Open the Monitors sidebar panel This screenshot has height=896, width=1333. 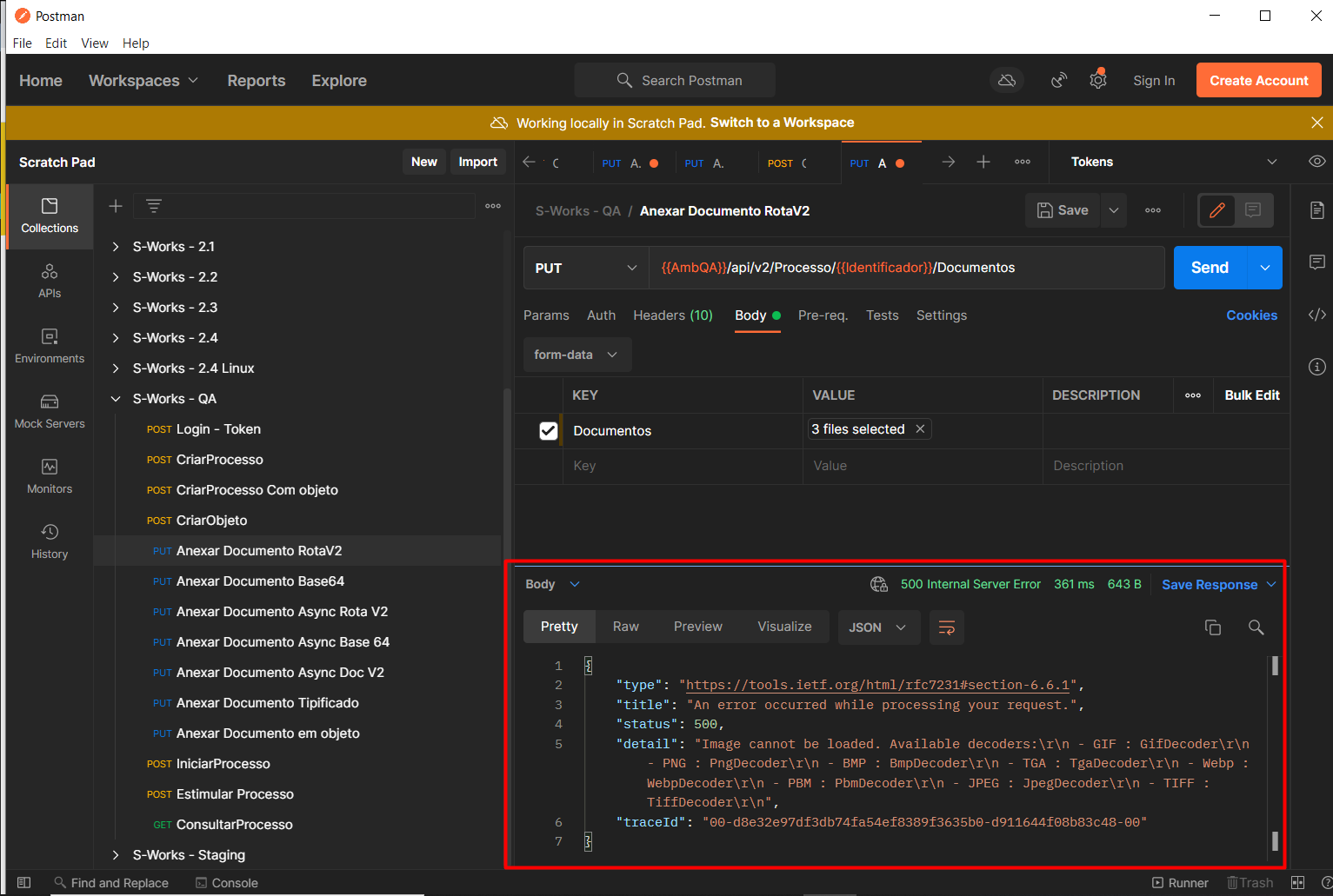50,476
